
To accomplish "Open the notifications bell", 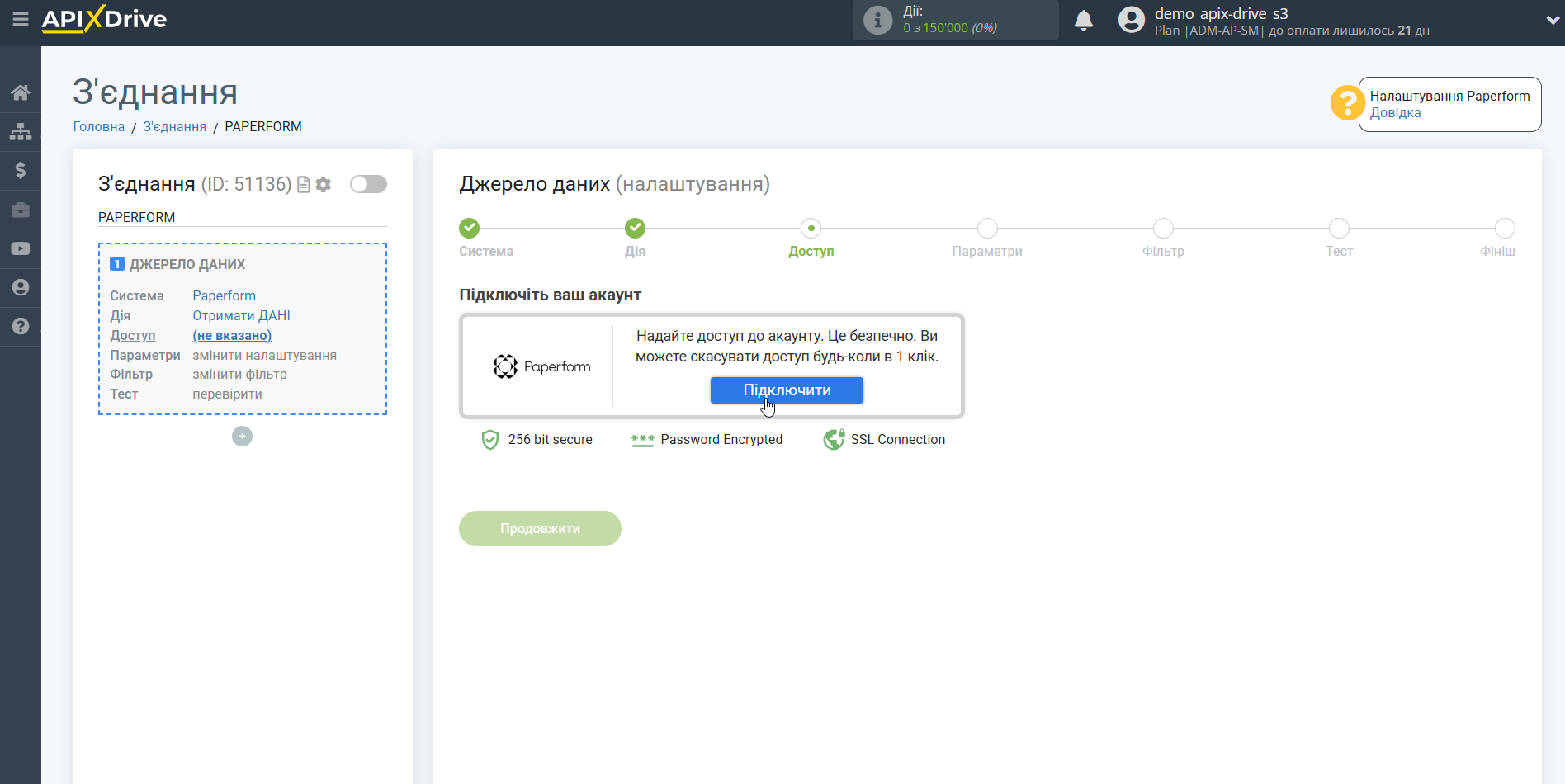I will coord(1084,20).
